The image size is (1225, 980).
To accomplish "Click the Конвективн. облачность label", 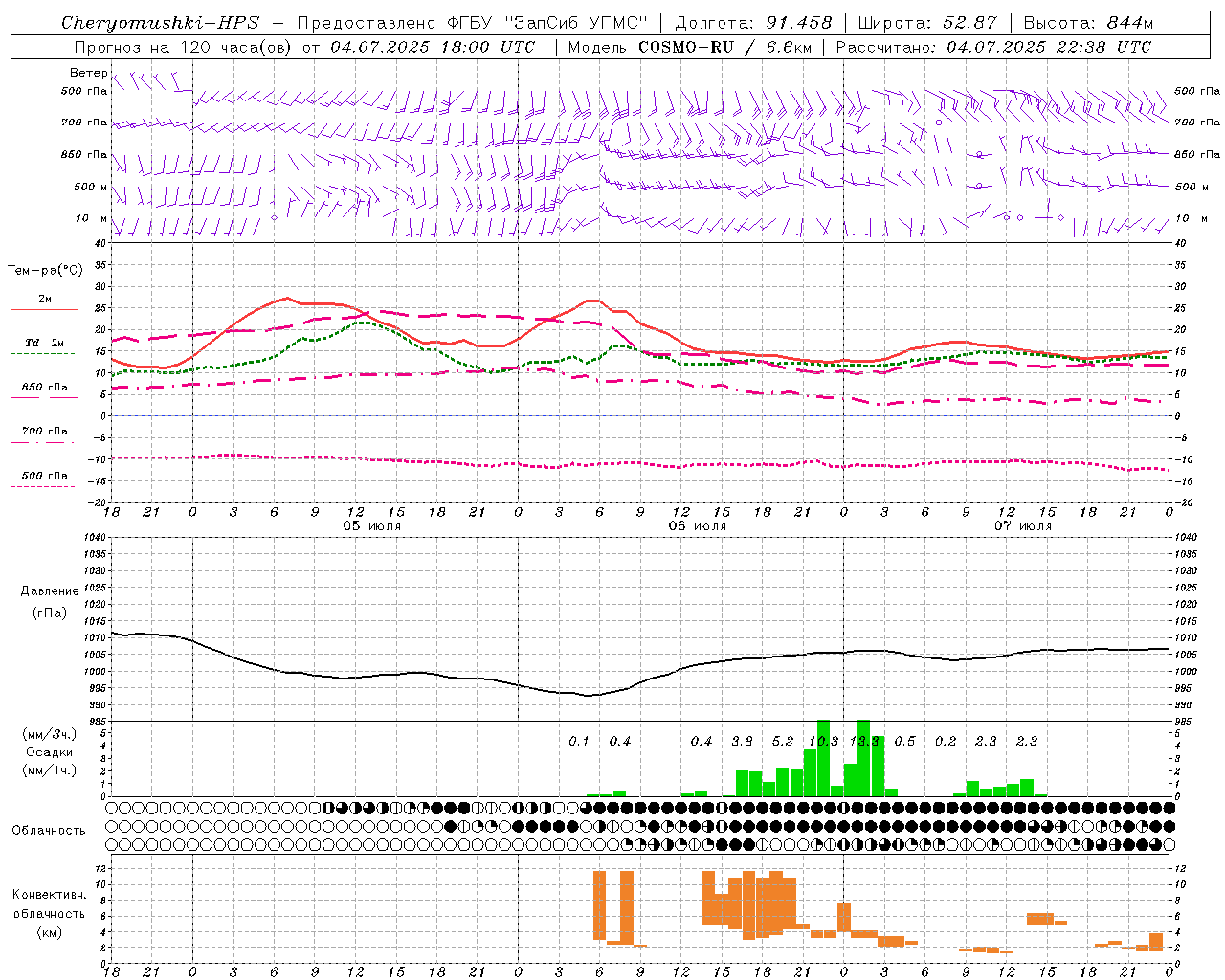I will tap(49, 903).
